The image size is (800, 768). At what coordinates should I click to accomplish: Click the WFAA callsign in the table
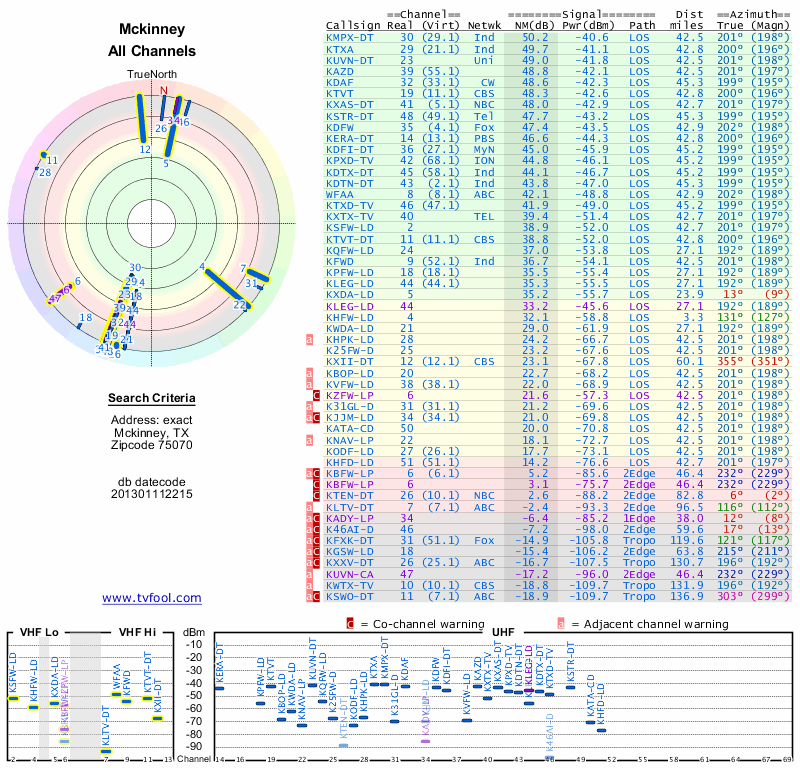[x=340, y=194]
